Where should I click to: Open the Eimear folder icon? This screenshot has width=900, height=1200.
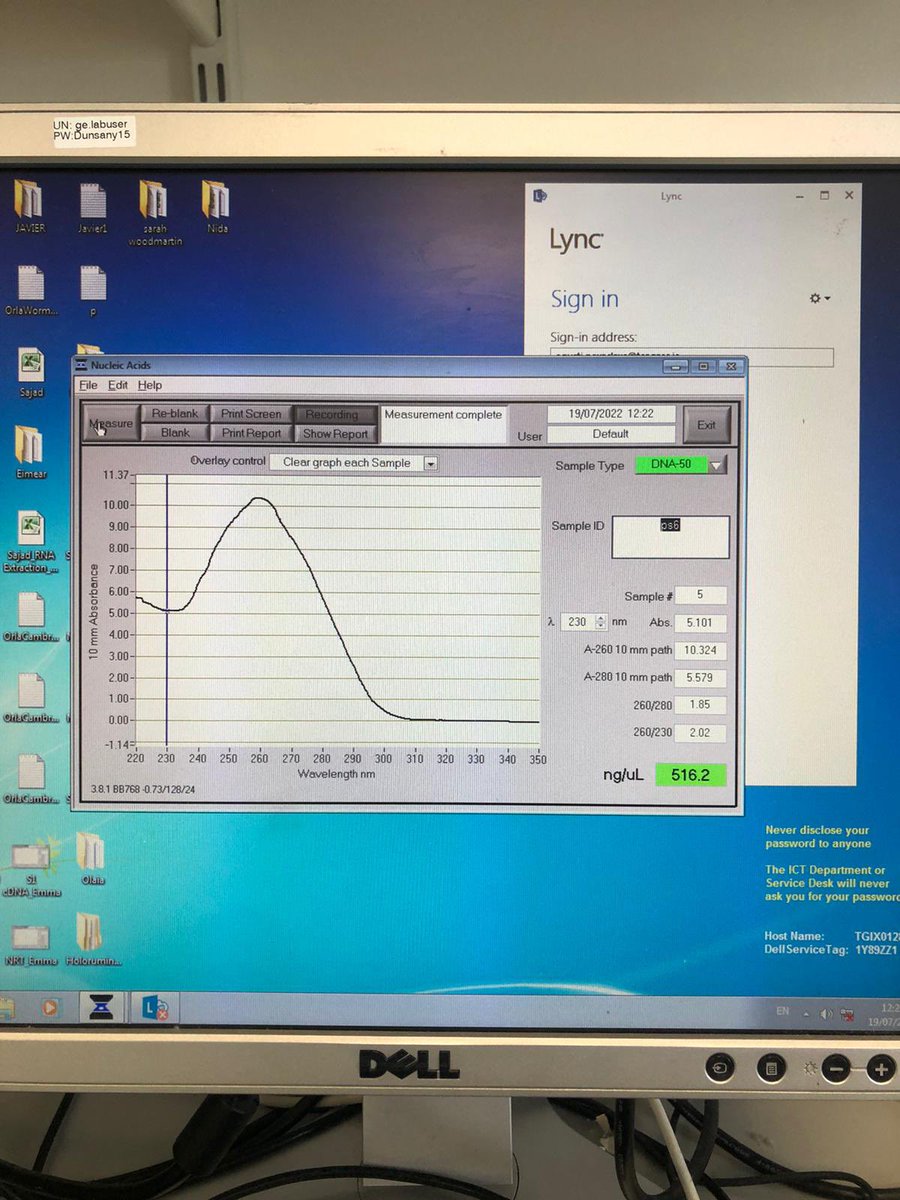[29, 452]
